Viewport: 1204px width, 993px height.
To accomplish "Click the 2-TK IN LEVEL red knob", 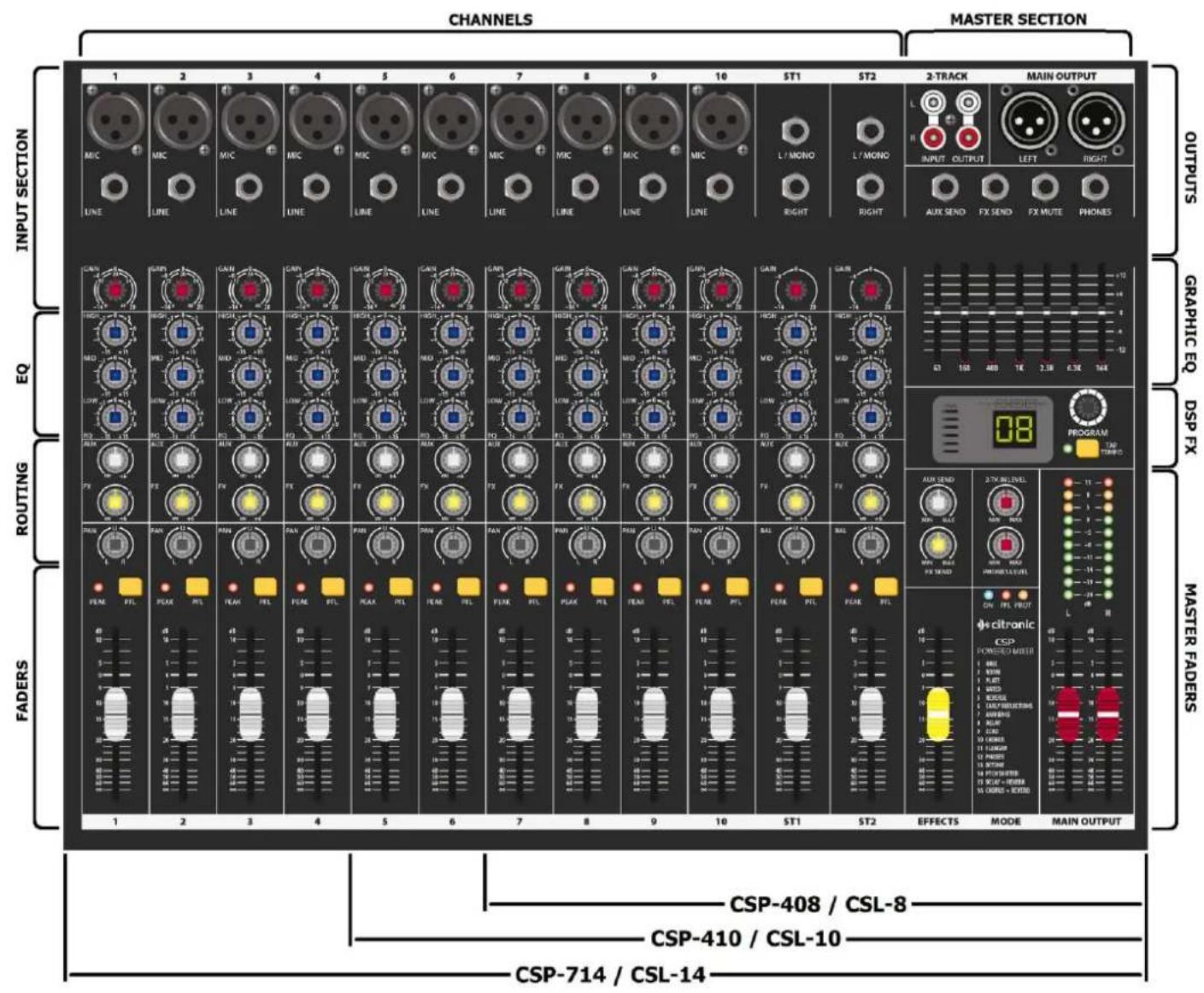I will point(1006,502).
